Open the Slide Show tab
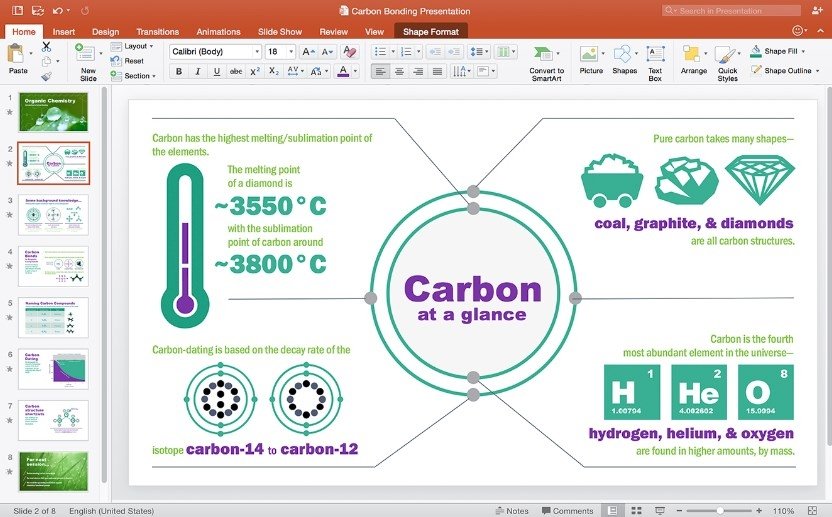Image resolution: width=832 pixels, height=517 pixels. coord(280,31)
